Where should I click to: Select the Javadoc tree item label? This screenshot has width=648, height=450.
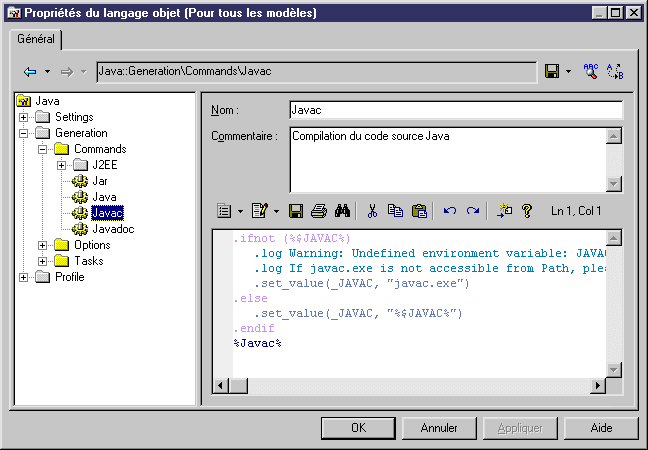click(x=113, y=229)
